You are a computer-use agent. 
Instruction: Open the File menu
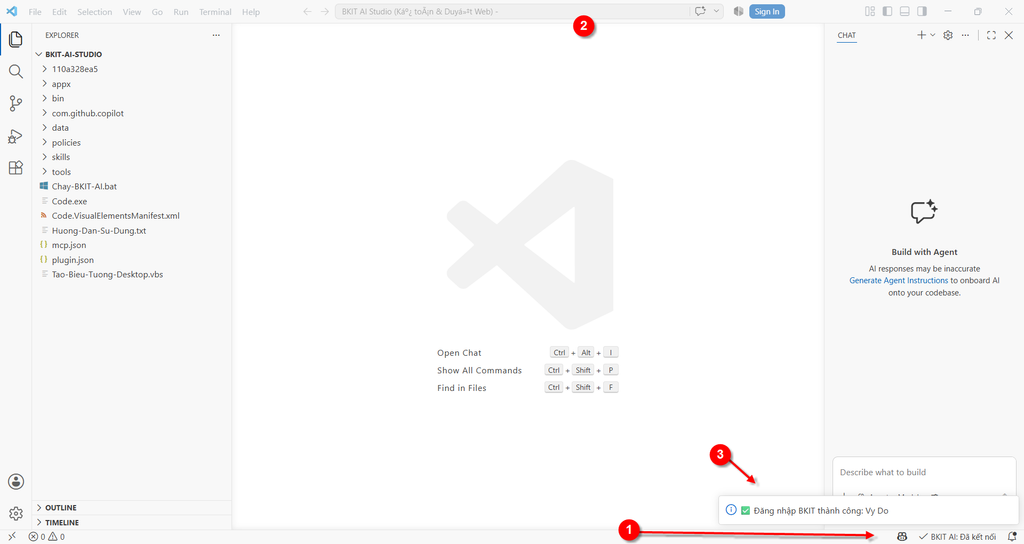click(x=35, y=12)
